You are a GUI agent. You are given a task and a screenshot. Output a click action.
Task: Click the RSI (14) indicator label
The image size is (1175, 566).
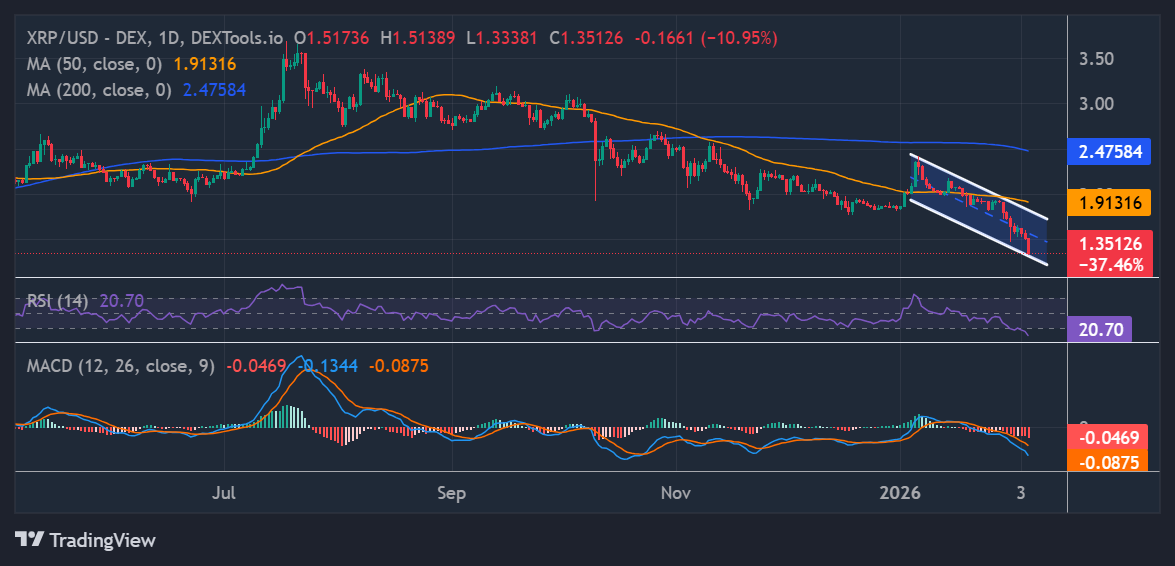click(x=57, y=300)
